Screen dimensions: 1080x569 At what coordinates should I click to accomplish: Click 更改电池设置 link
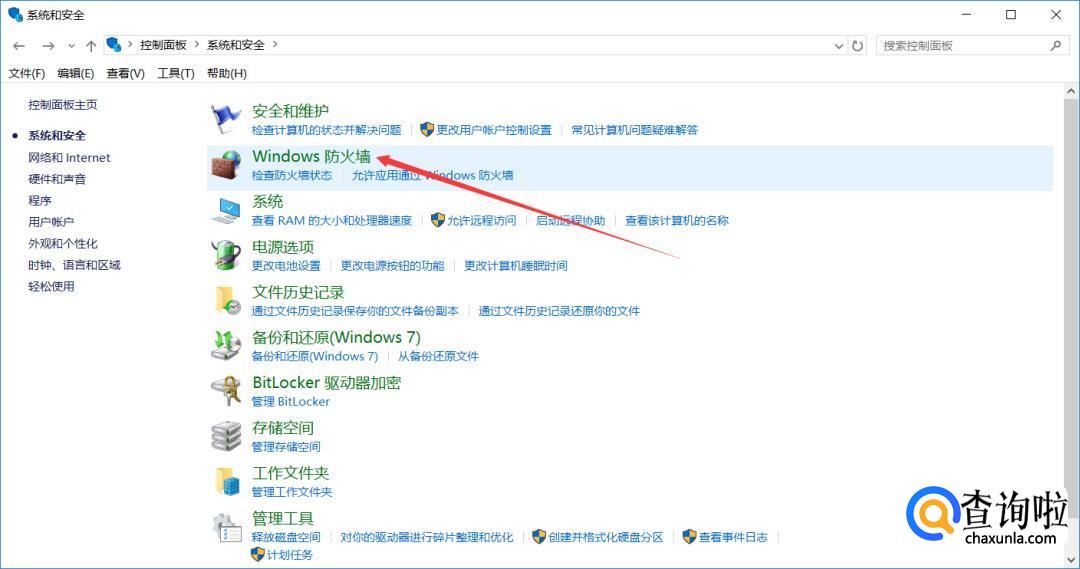286,266
